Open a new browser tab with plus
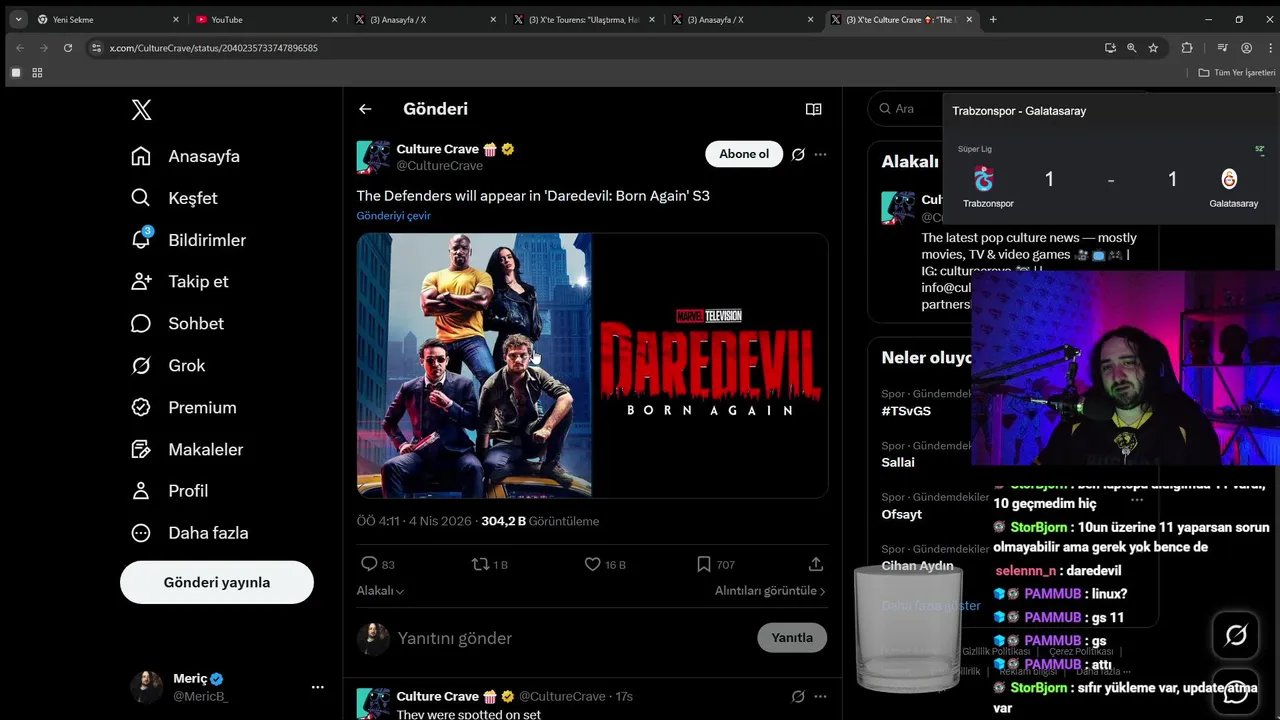Screen dimensions: 1280x720 (993, 19)
